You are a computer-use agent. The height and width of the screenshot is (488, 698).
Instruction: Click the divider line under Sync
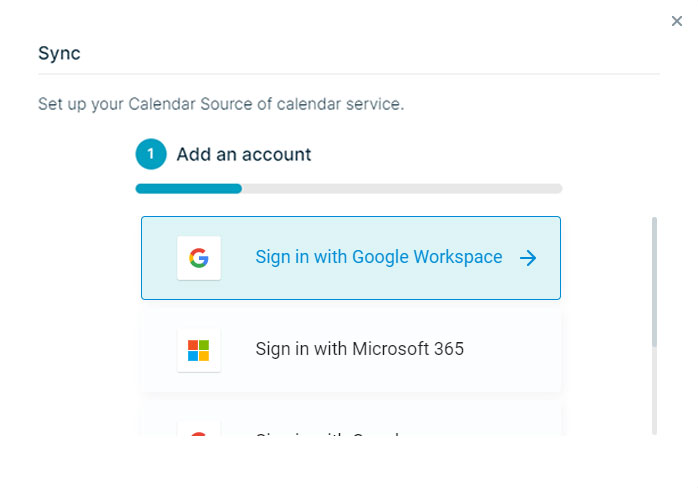pos(348,74)
